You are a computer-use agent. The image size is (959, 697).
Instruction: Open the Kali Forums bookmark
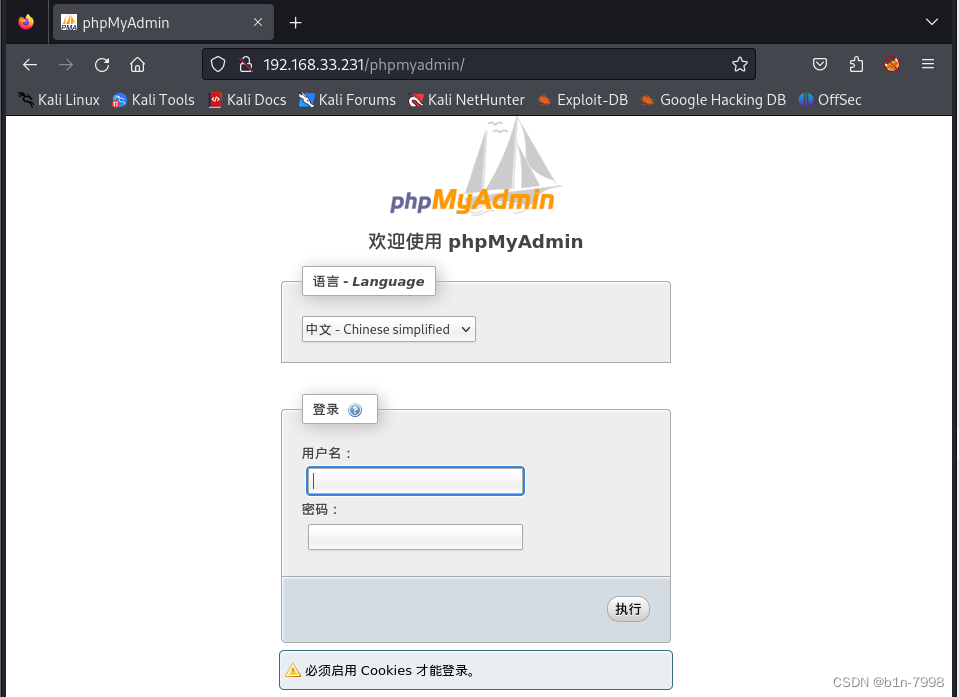click(347, 100)
